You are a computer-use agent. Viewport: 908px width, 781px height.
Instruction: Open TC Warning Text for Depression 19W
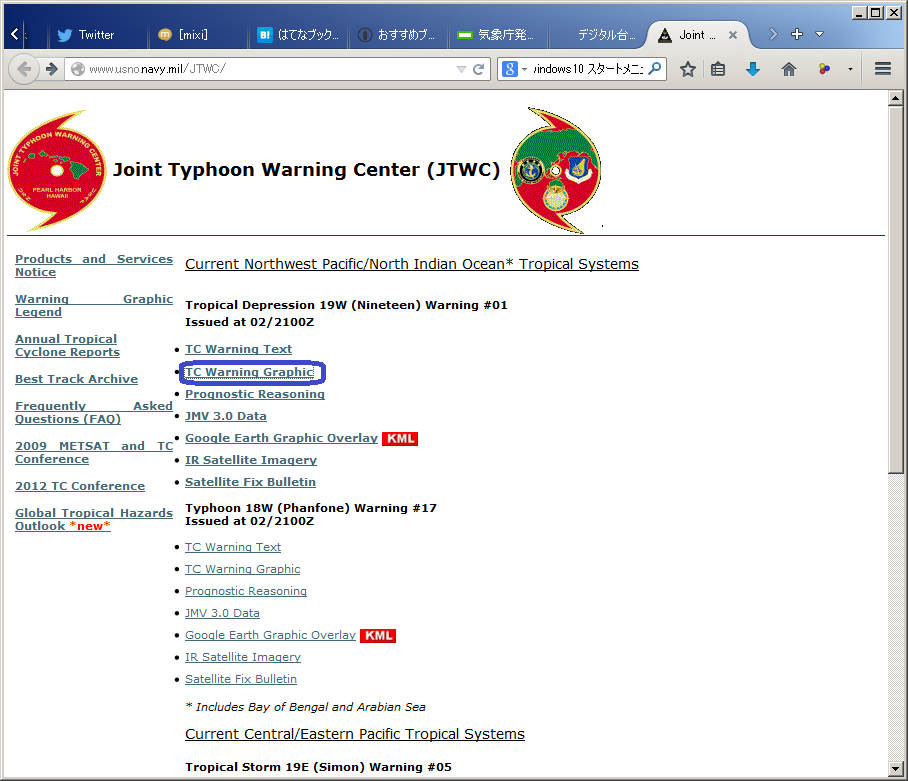pos(239,349)
